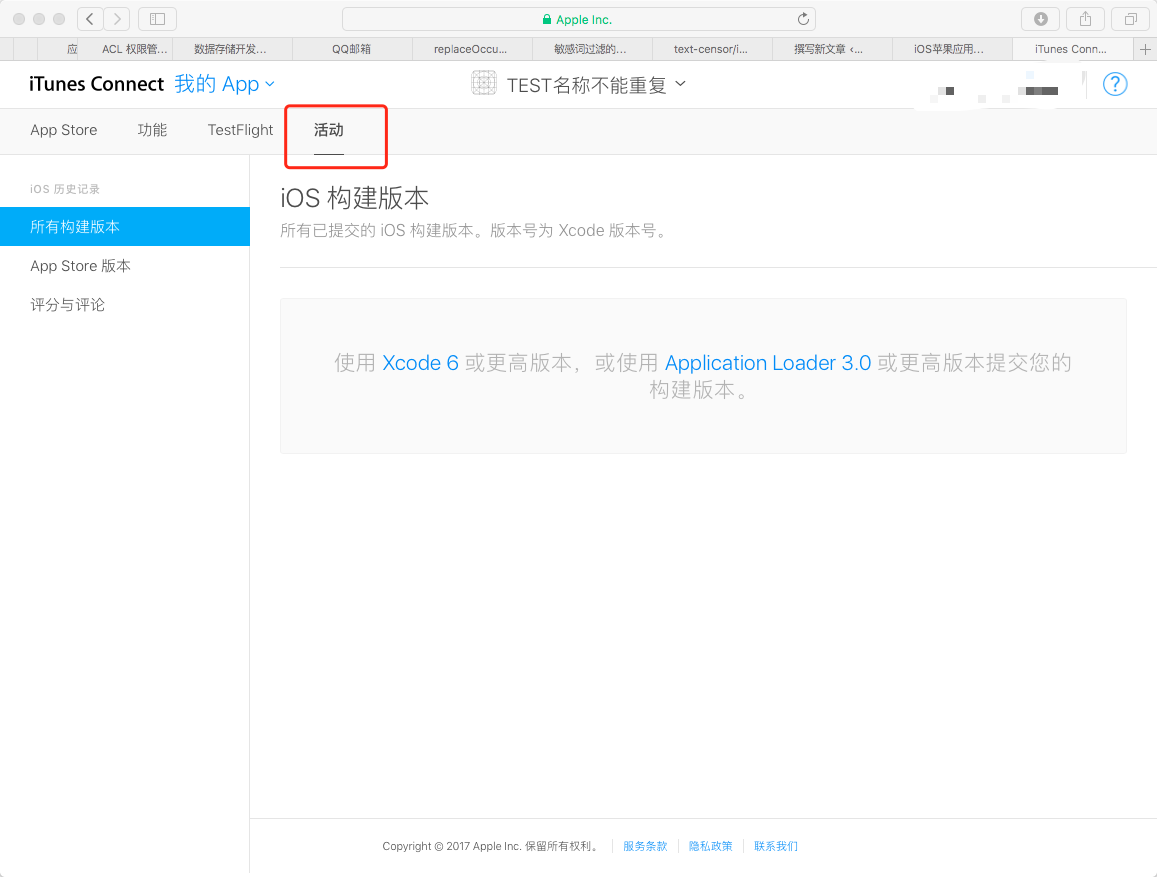Click the 所有已提交的 iOS 构建版本 description text
This screenshot has width=1157, height=877.
473,231
